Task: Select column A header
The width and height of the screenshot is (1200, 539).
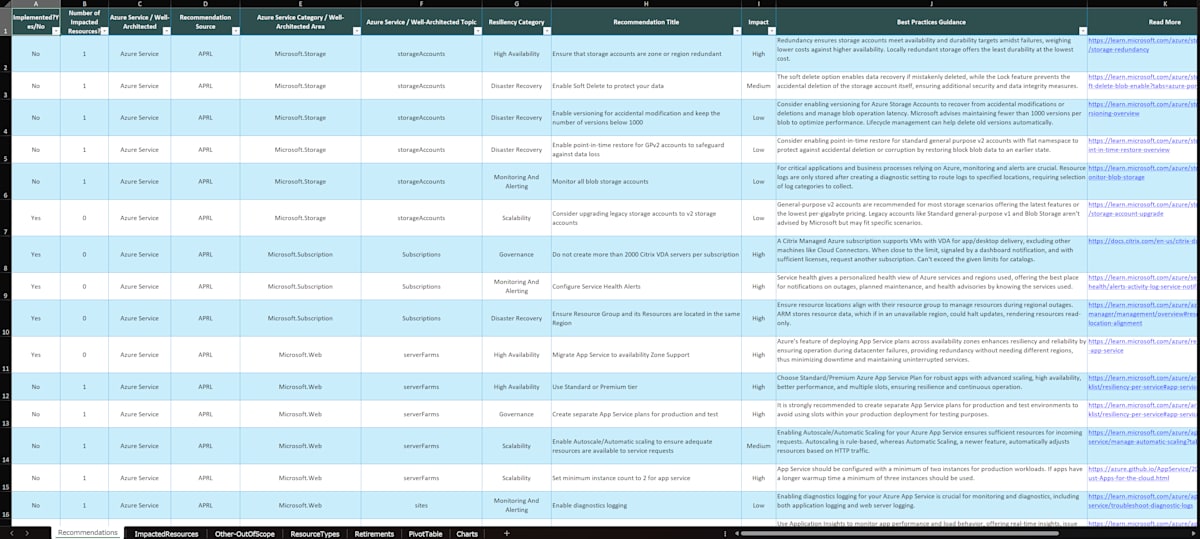Action: [35, 4]
